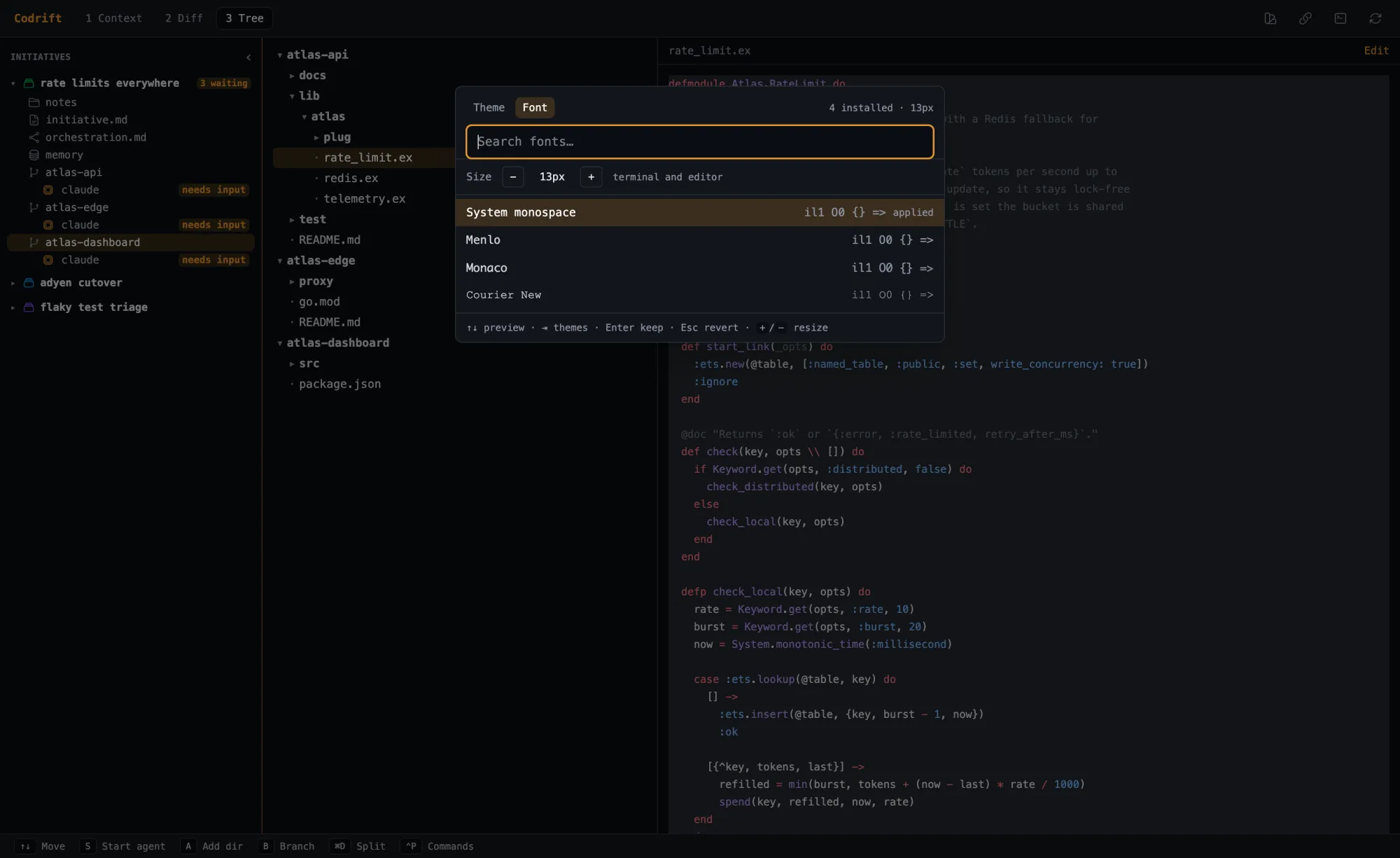
Task: Click the Codrift app title
Action: point(38,18)
